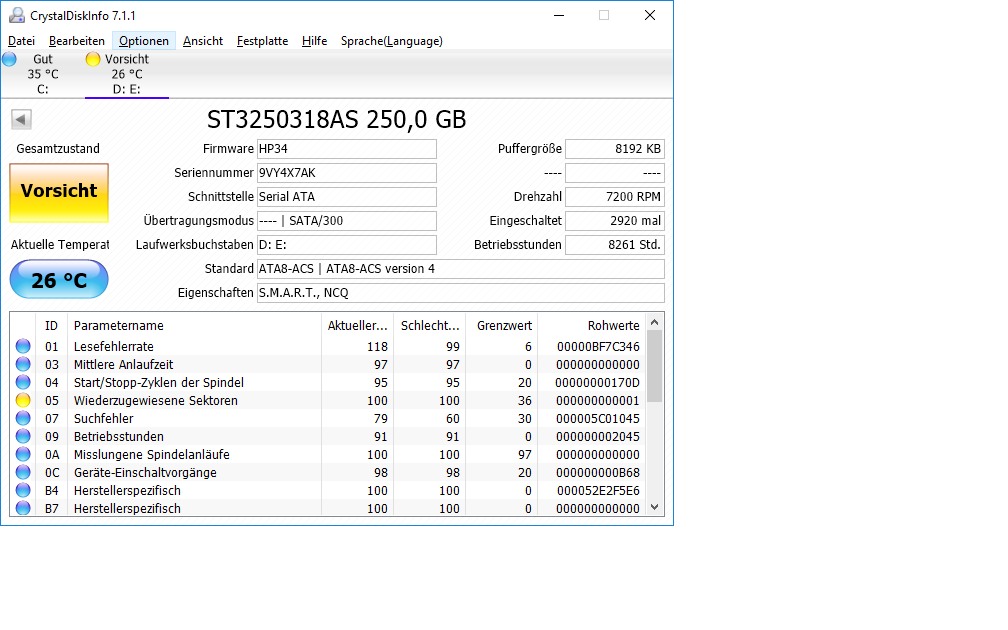Viewport: 1008px width, 630px height.
Task: Select the Lesefehlerrate row name
Action: 114,346
